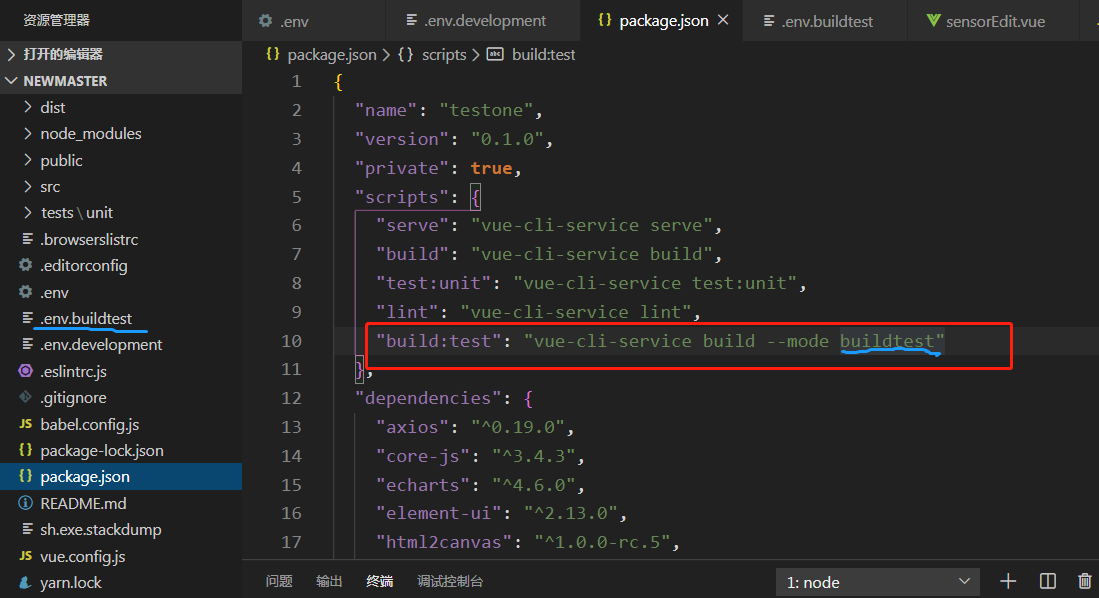
Task: Expand the 打开的编辑器 section
Action: 121,54
